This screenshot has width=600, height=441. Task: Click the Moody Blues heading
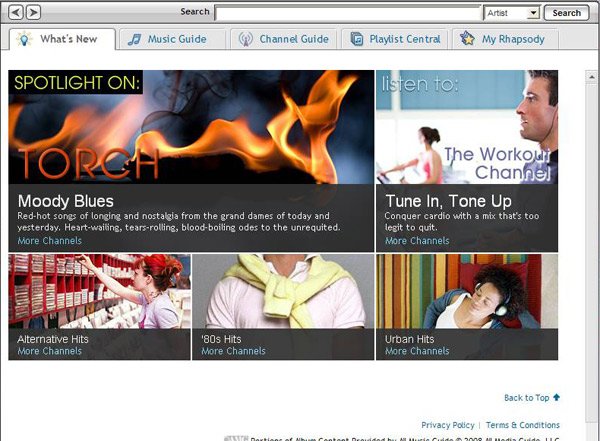pos(66,201)
